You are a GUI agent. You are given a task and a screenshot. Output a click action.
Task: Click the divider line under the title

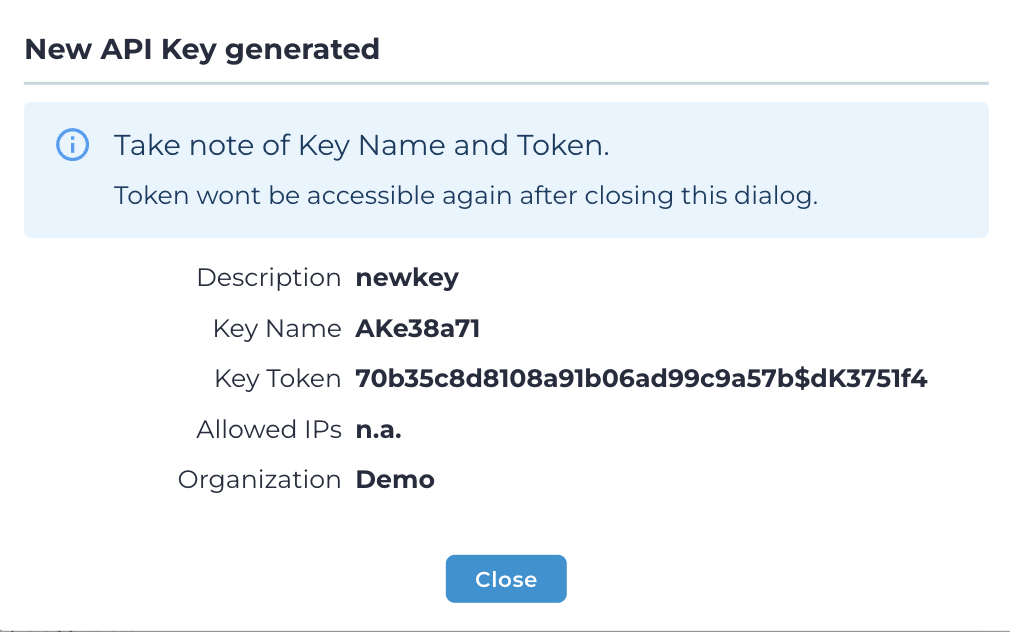(x=506, y=83)
